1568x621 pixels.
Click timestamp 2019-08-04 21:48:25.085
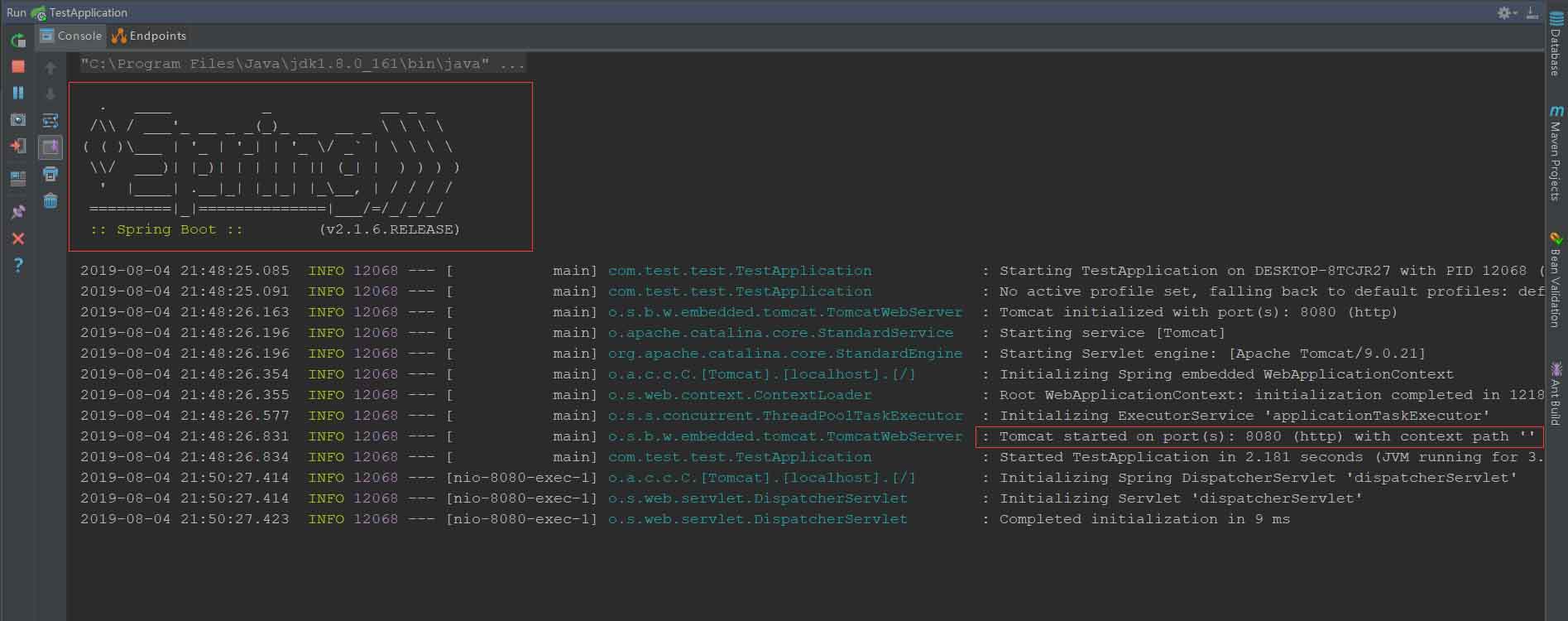pos(185,271)
